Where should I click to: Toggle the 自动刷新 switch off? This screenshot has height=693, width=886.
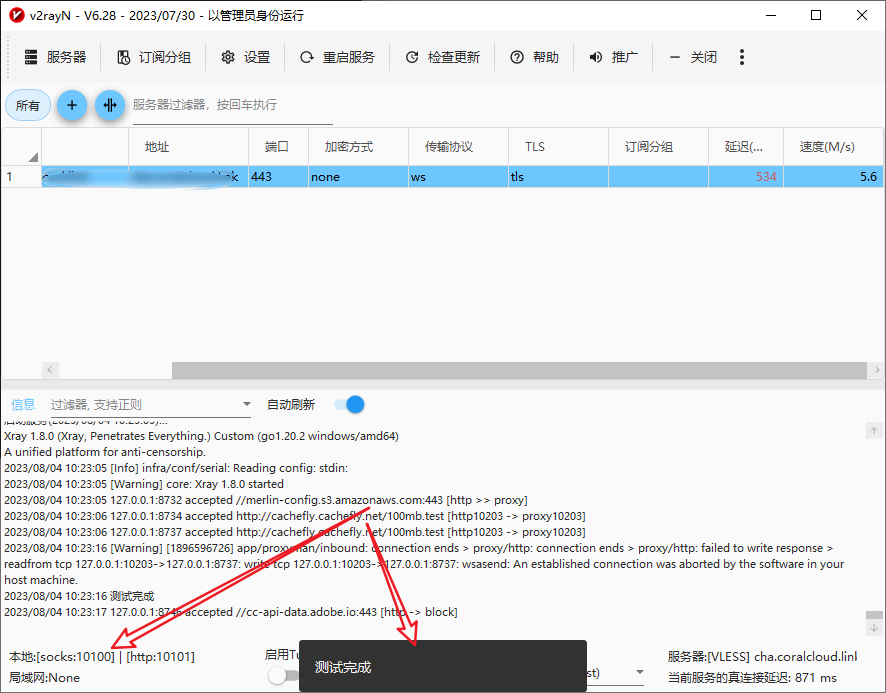349,405
